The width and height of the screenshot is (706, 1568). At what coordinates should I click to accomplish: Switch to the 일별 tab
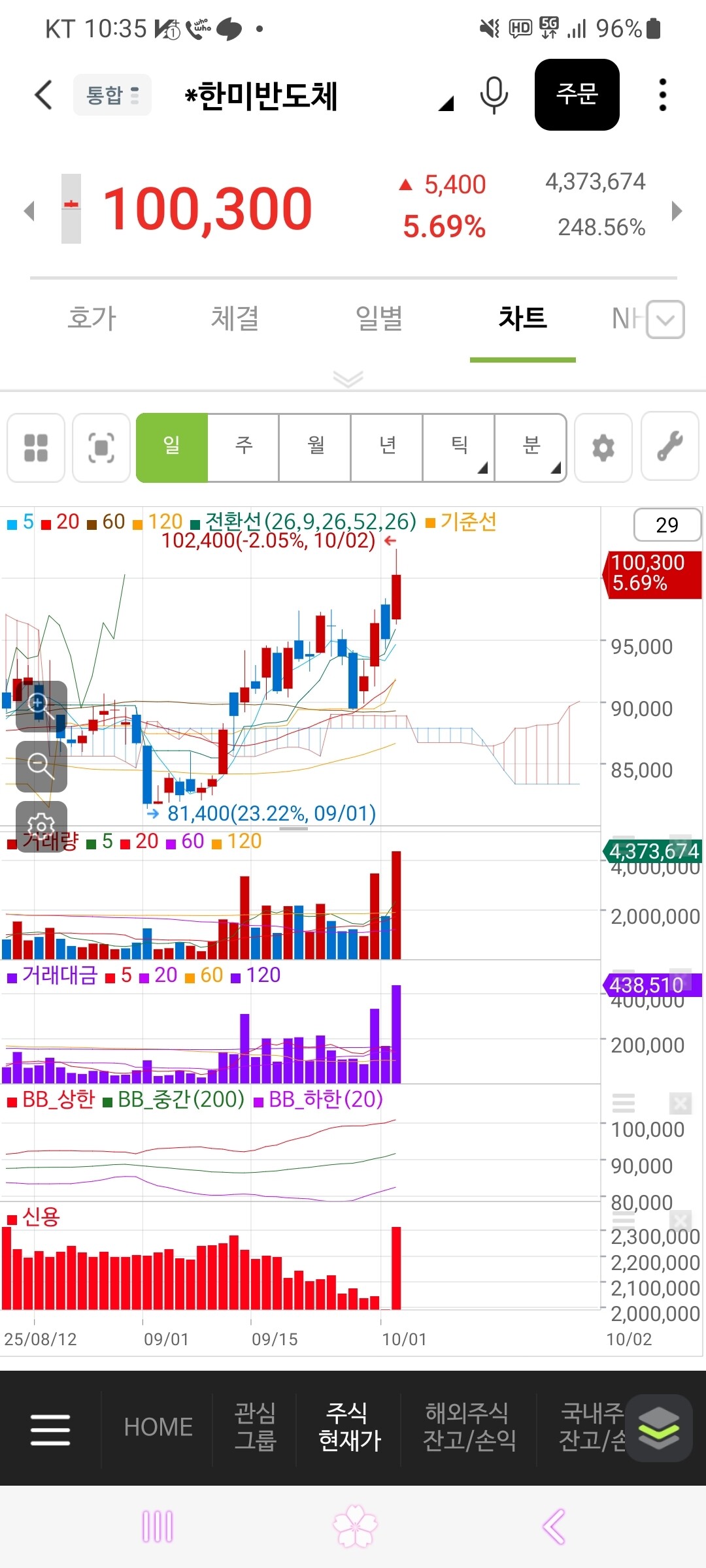[379, 318]
